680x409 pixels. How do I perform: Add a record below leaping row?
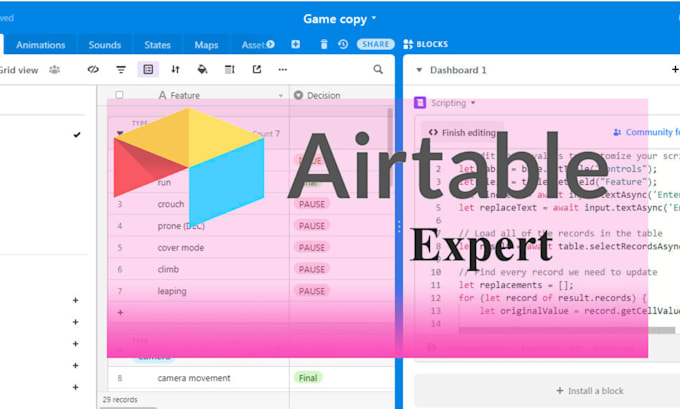coord(120,312)
